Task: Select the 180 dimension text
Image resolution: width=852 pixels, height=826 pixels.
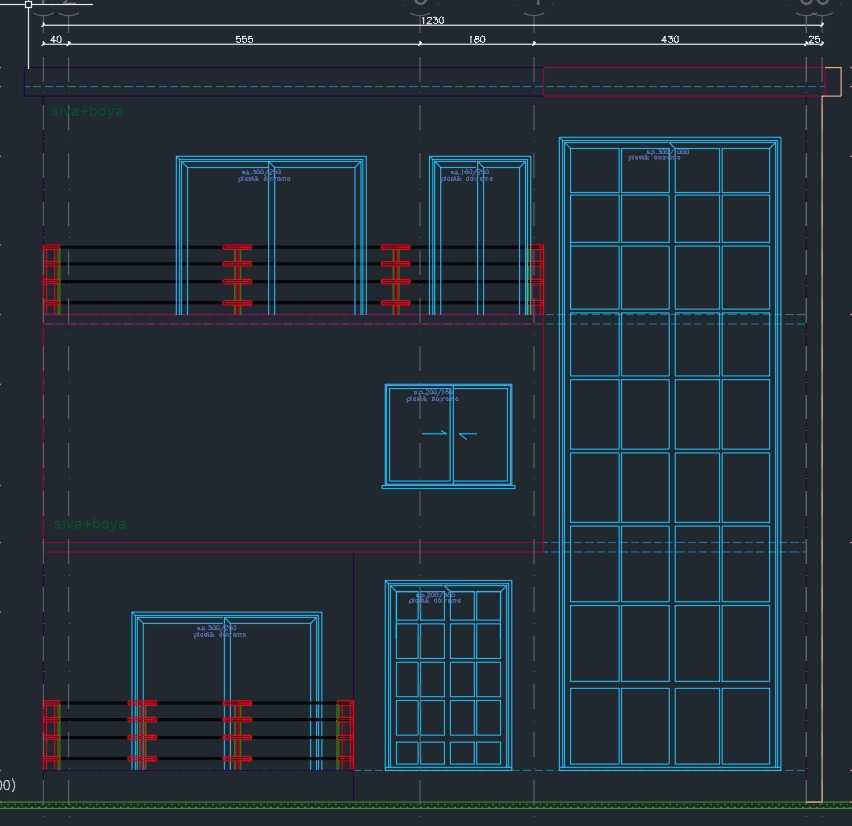Action: (477, 39)
